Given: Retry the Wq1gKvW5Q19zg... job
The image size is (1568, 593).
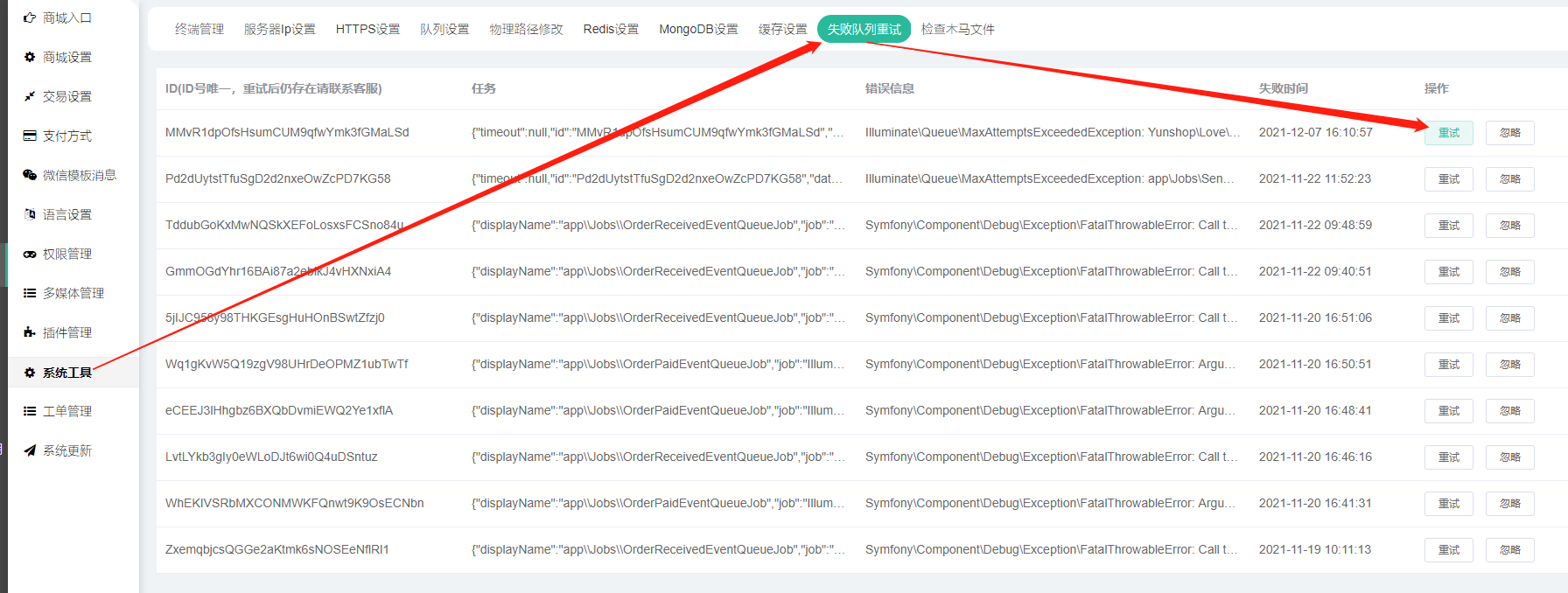Looking at the screenshot, I should 1449,365.
